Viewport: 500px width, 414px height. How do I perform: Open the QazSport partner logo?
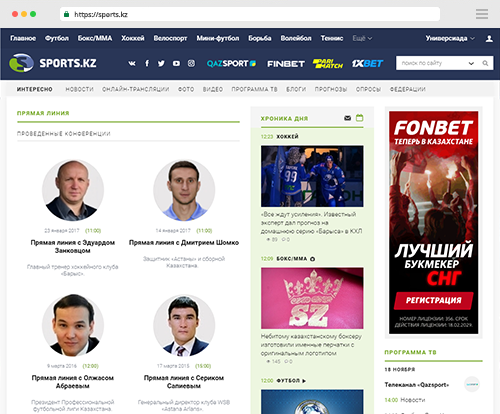[x=231, y=63]
